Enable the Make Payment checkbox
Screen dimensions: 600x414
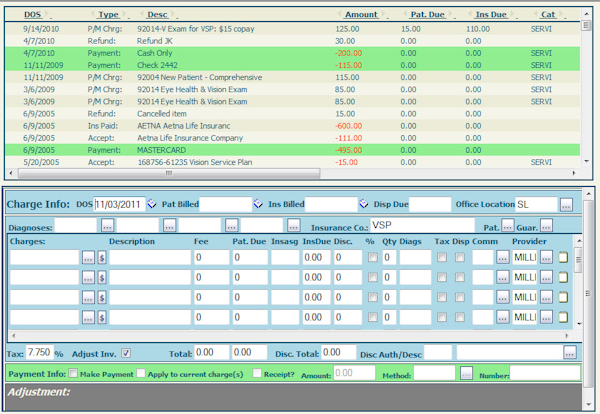(x=73, y=373)
